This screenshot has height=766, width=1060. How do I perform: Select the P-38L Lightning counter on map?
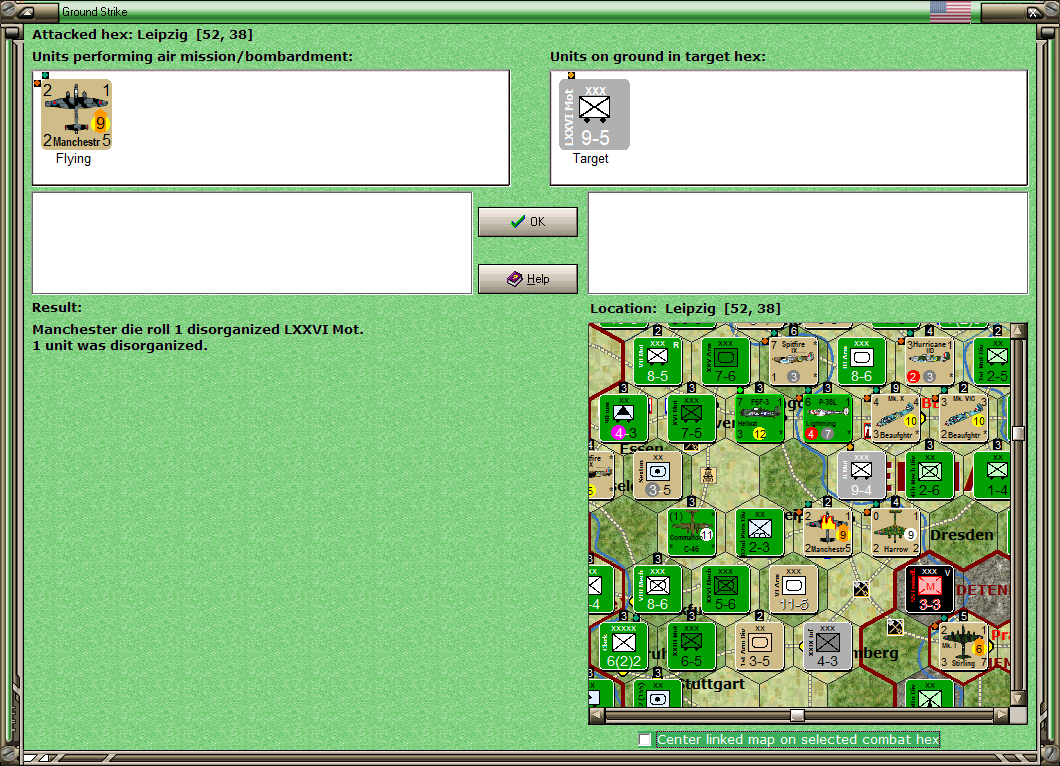pos(827,418)
